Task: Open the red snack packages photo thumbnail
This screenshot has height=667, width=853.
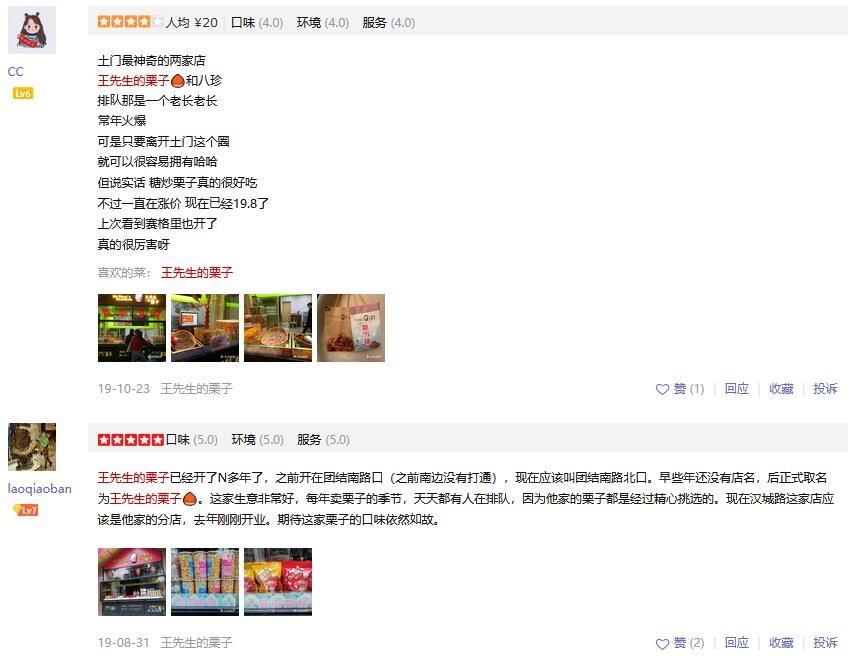Action: coord(278,582)
